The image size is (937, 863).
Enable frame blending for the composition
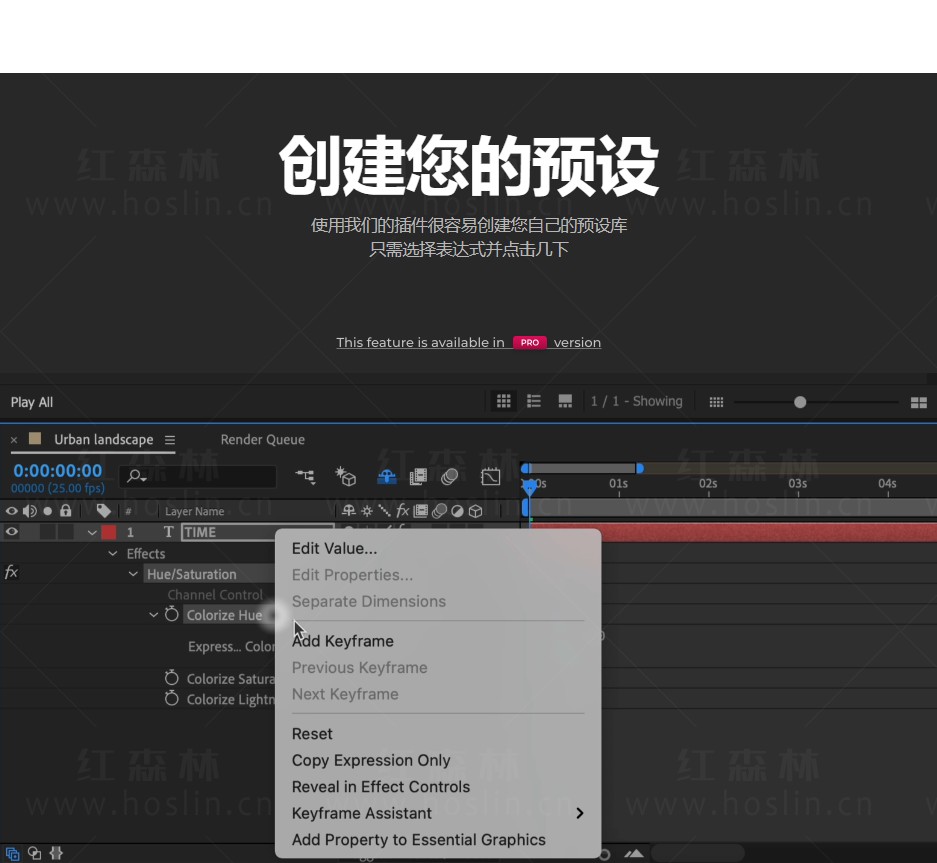pos(418,476)
